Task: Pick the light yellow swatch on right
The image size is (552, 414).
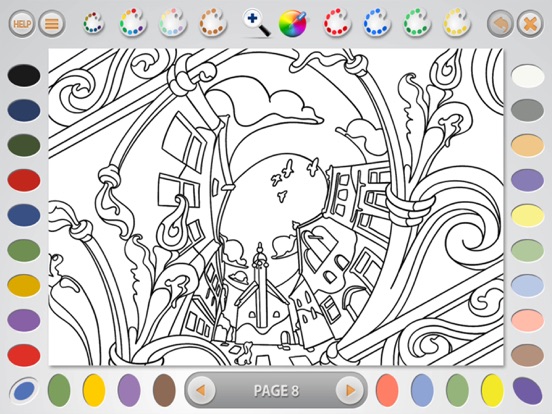Action: [x=527, y=215]
